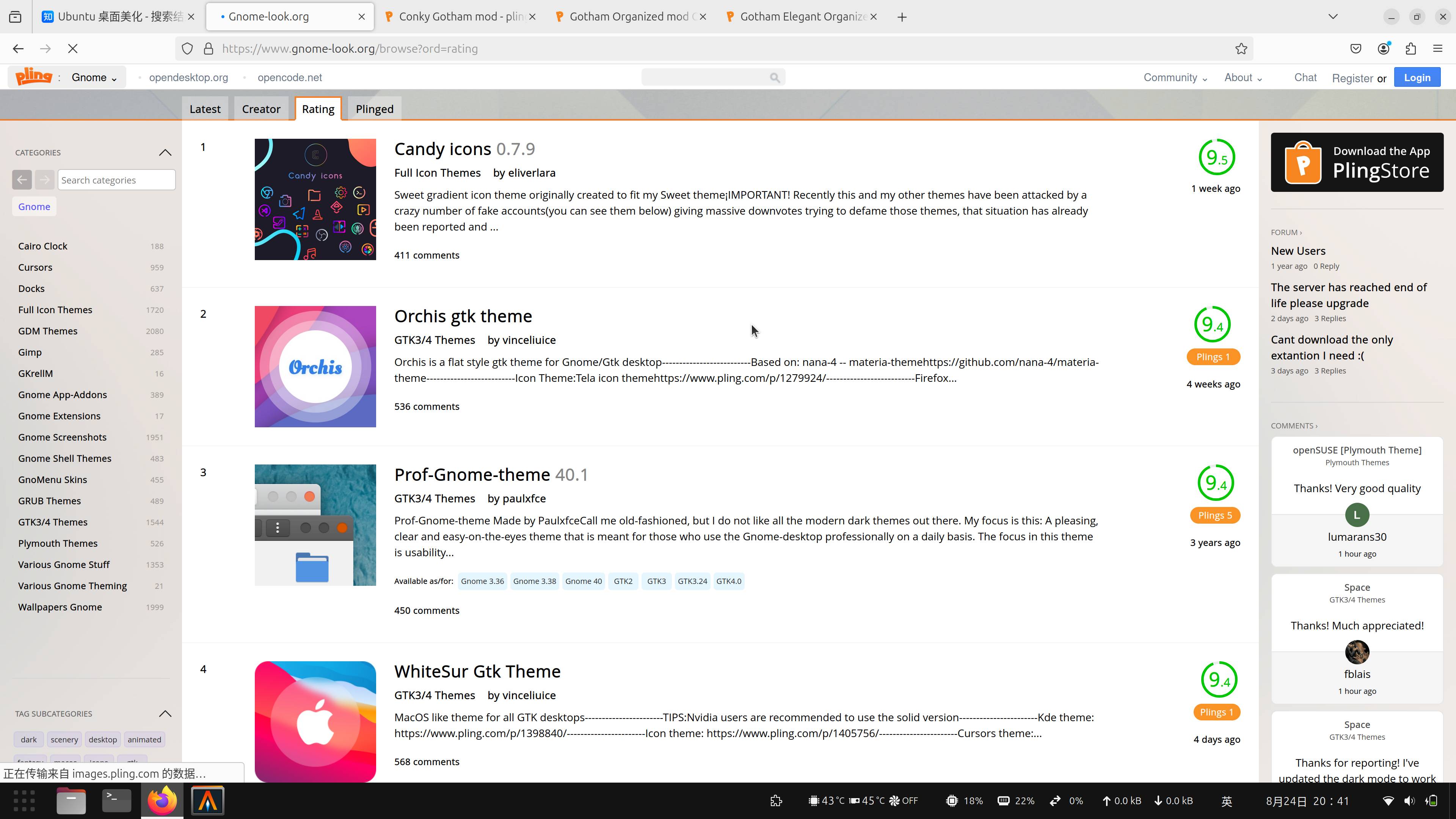The height and width of the screenshot is (819, 1456).
Task: Open Orchis gtk theme title
Action: 463,316
